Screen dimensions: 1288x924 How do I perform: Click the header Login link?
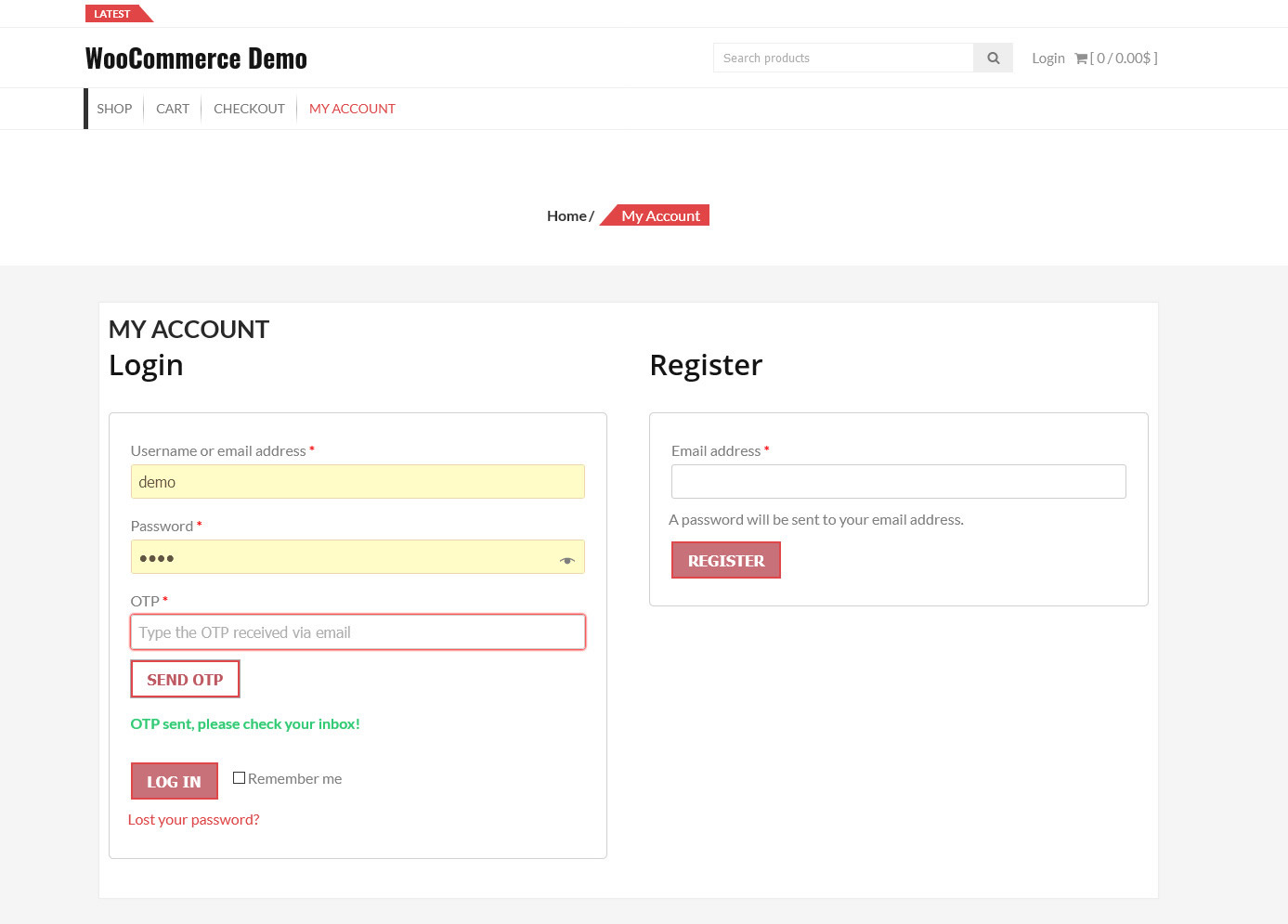click(1047, 58)
